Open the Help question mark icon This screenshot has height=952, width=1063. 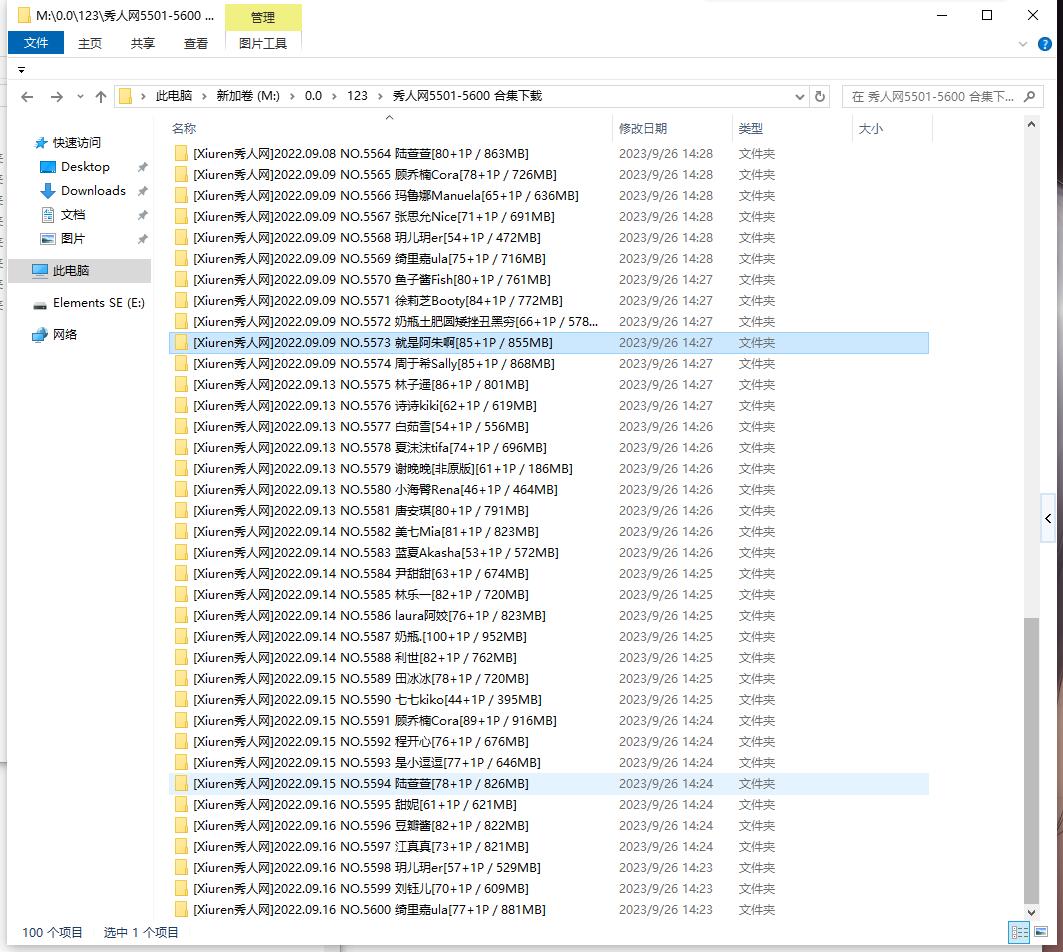[1045, 44]
